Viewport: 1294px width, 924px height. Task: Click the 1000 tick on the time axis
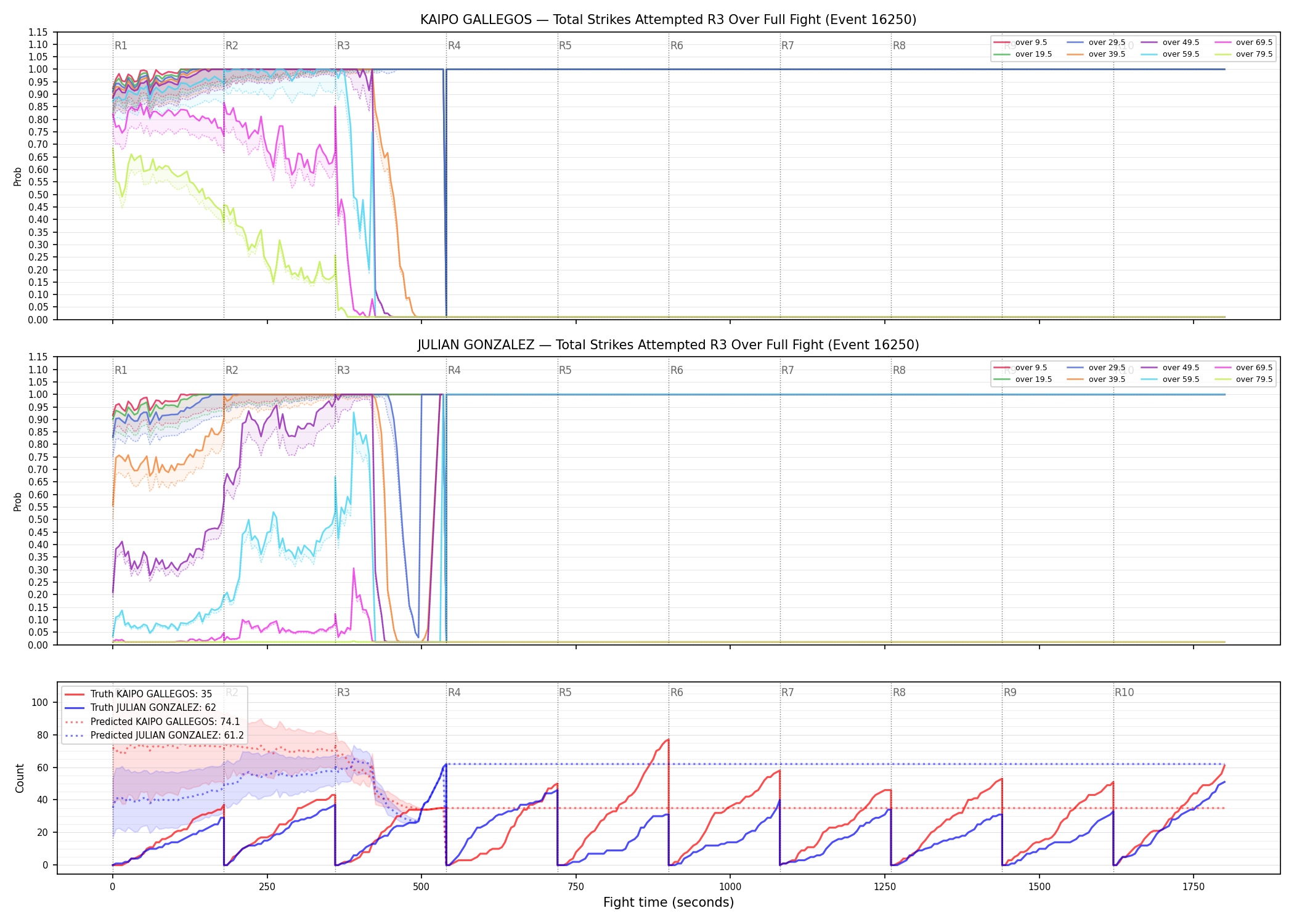click(730, 886)
